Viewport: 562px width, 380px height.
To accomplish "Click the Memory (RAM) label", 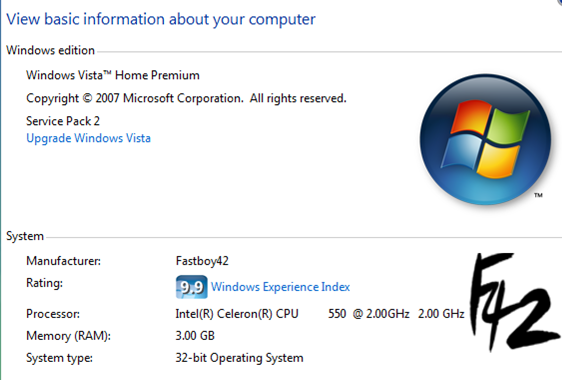I will (x=68, y=336).
